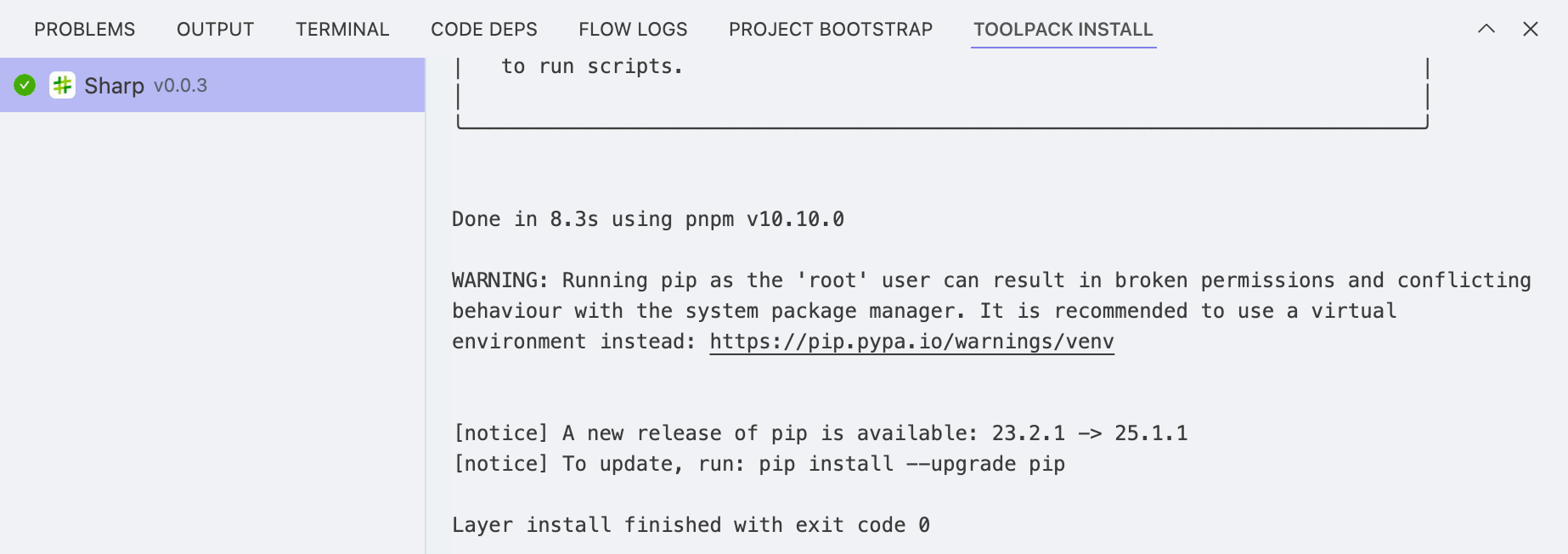Go to the CODE DEPS tab

tap(483, 29)
